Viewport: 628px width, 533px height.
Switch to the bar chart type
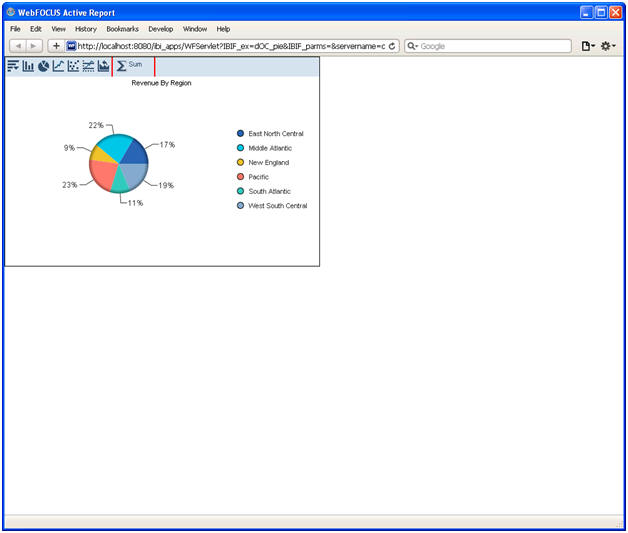(x=28, y=66)
